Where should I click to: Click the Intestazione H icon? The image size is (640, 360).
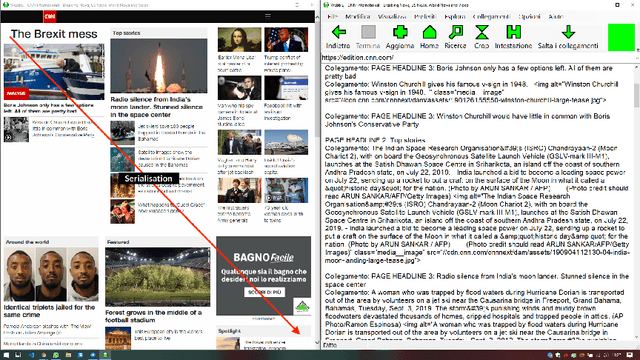tap(513, 32)
